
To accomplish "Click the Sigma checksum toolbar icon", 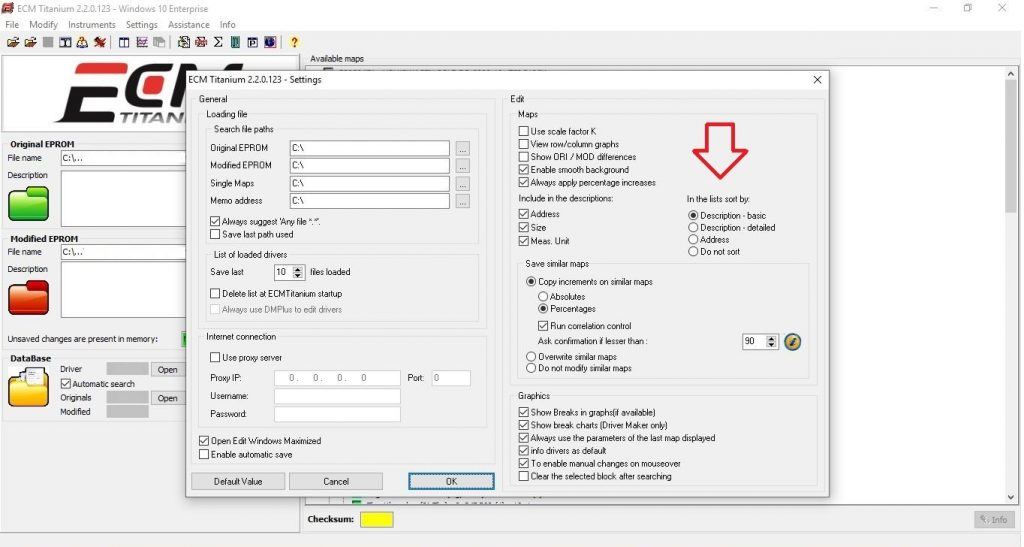I will click(218, 42).
